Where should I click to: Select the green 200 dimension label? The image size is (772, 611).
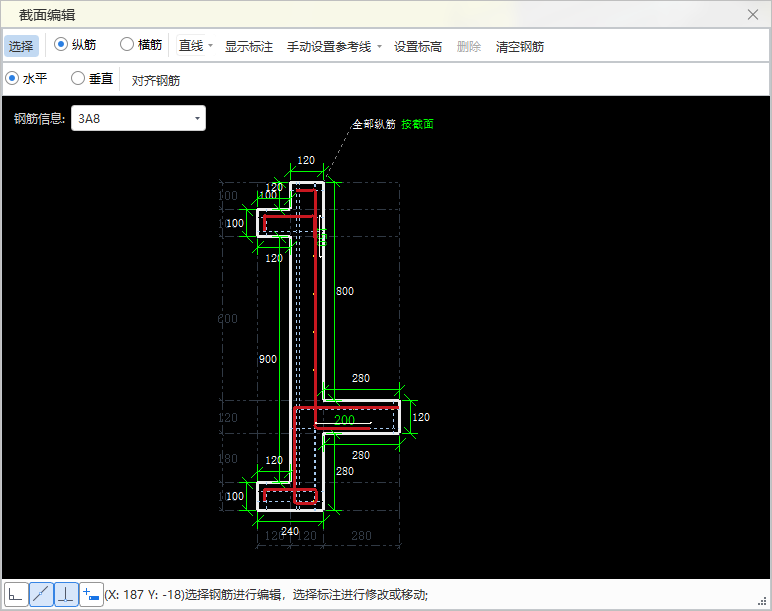tap(344, 420)
